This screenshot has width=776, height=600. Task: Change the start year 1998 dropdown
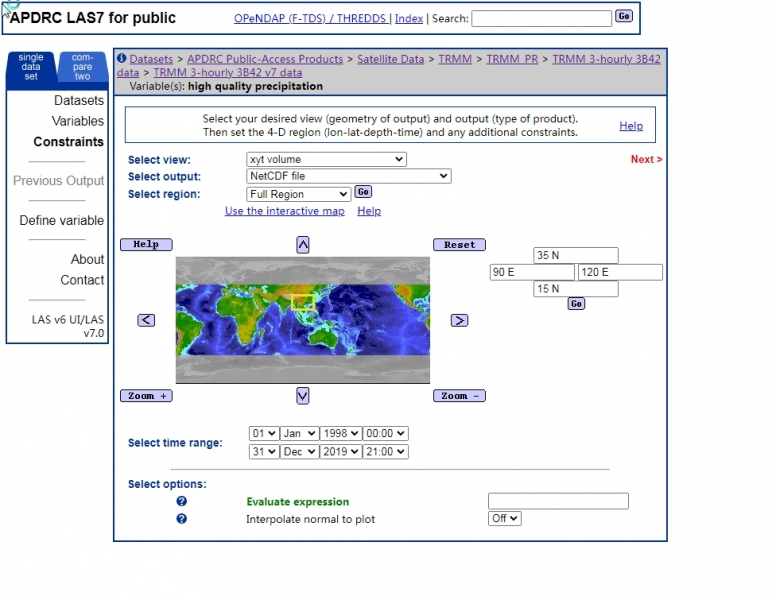tap(340, 434)
